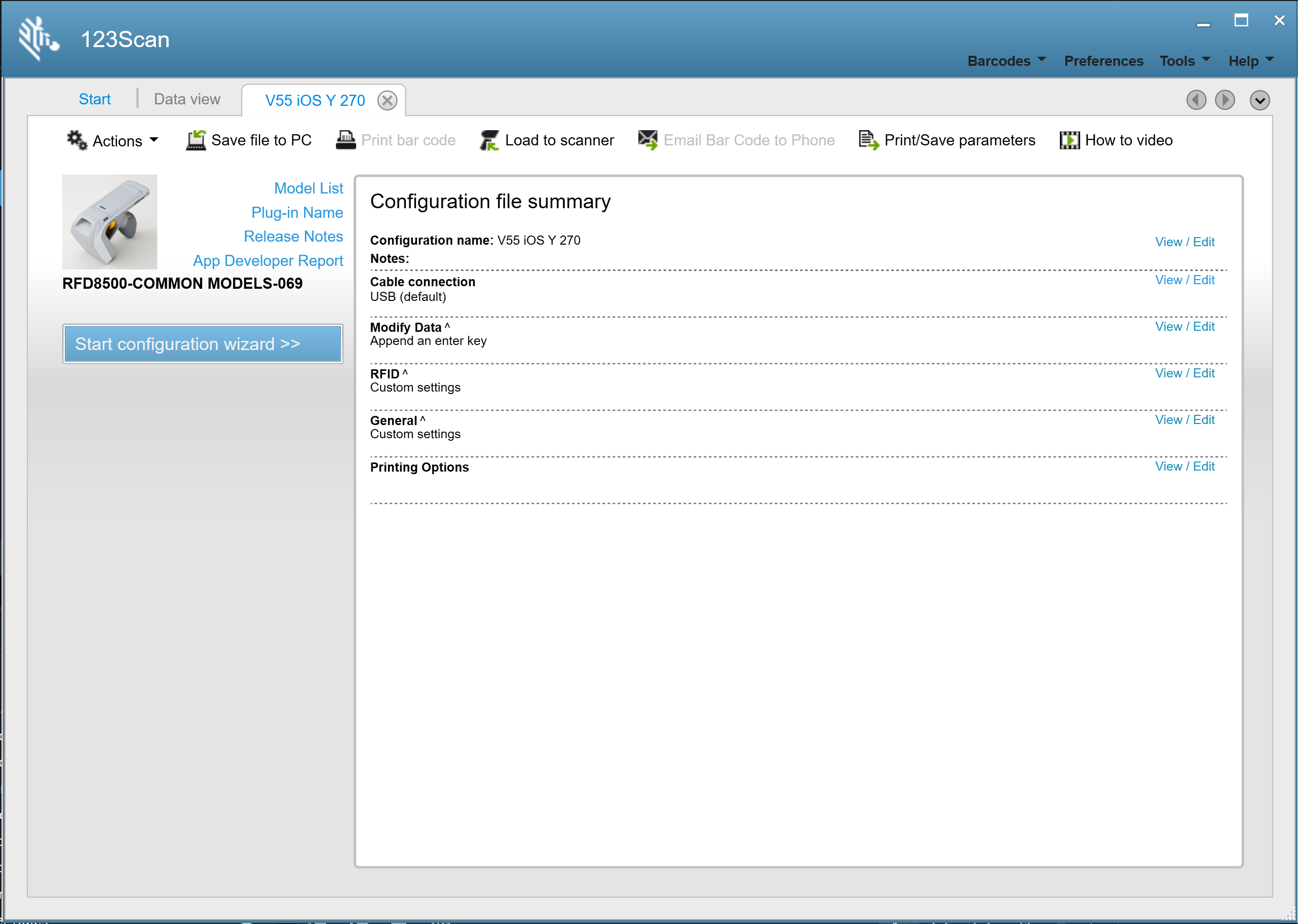The image size is (1298, 924).
Task: Click the Modify Data heading
Action: (x=406, y=327)
